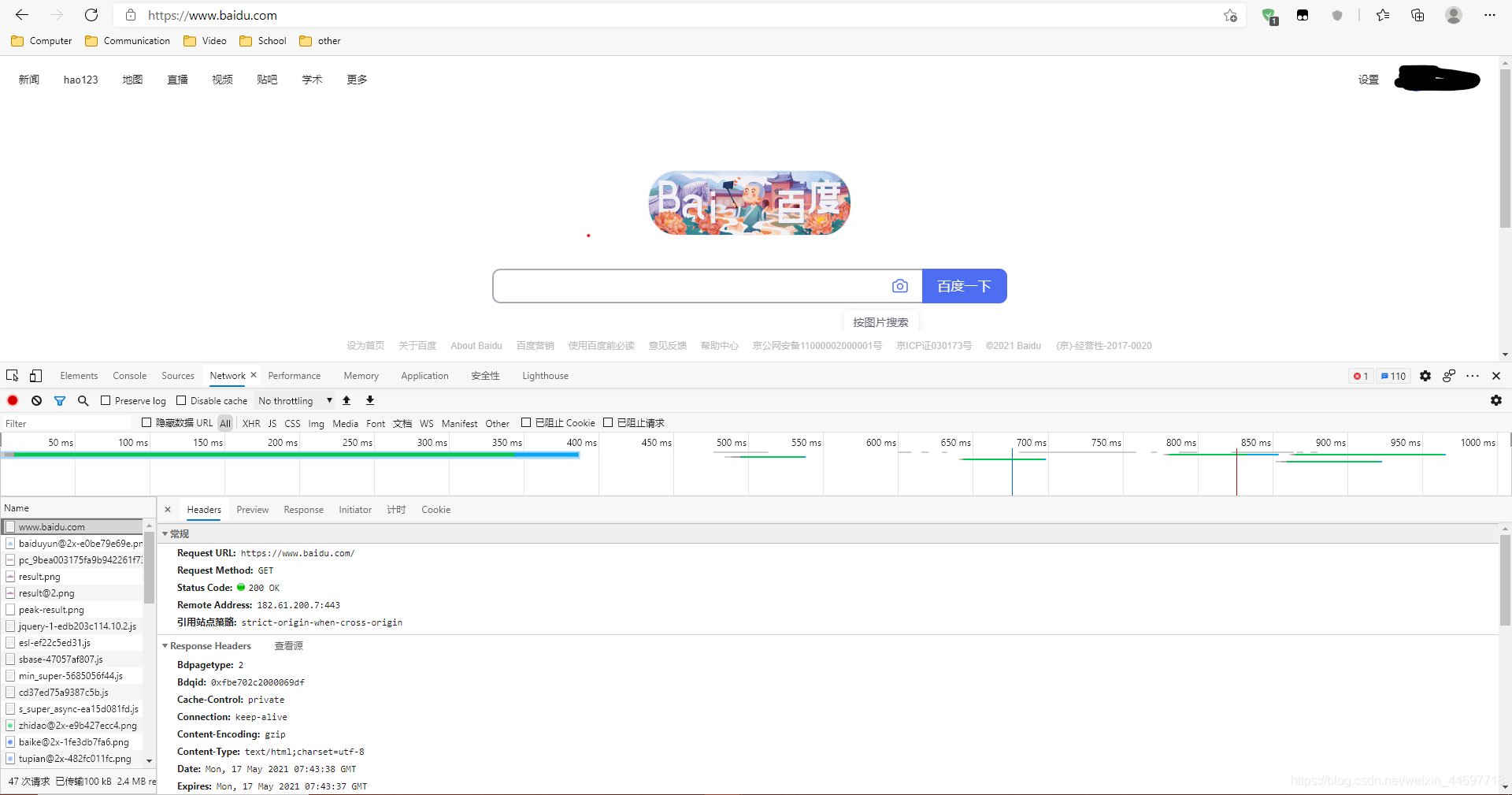Image resolution: width=1512 pixels, height=795 pixels.
Task: Open the Application tab
Action: pyautogui.click(x=424, y=376)
